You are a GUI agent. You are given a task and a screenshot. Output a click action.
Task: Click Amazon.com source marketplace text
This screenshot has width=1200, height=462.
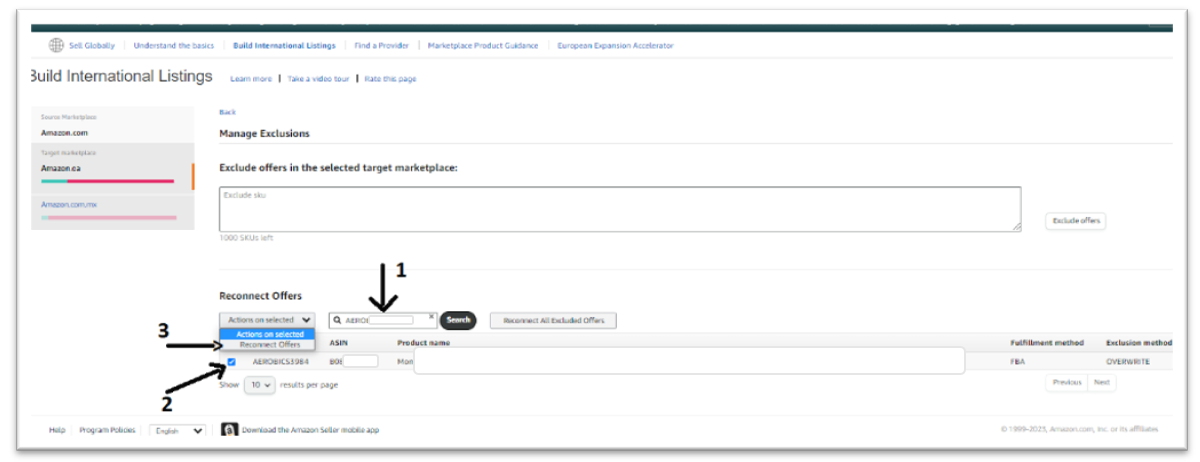[x=64, y=132]
